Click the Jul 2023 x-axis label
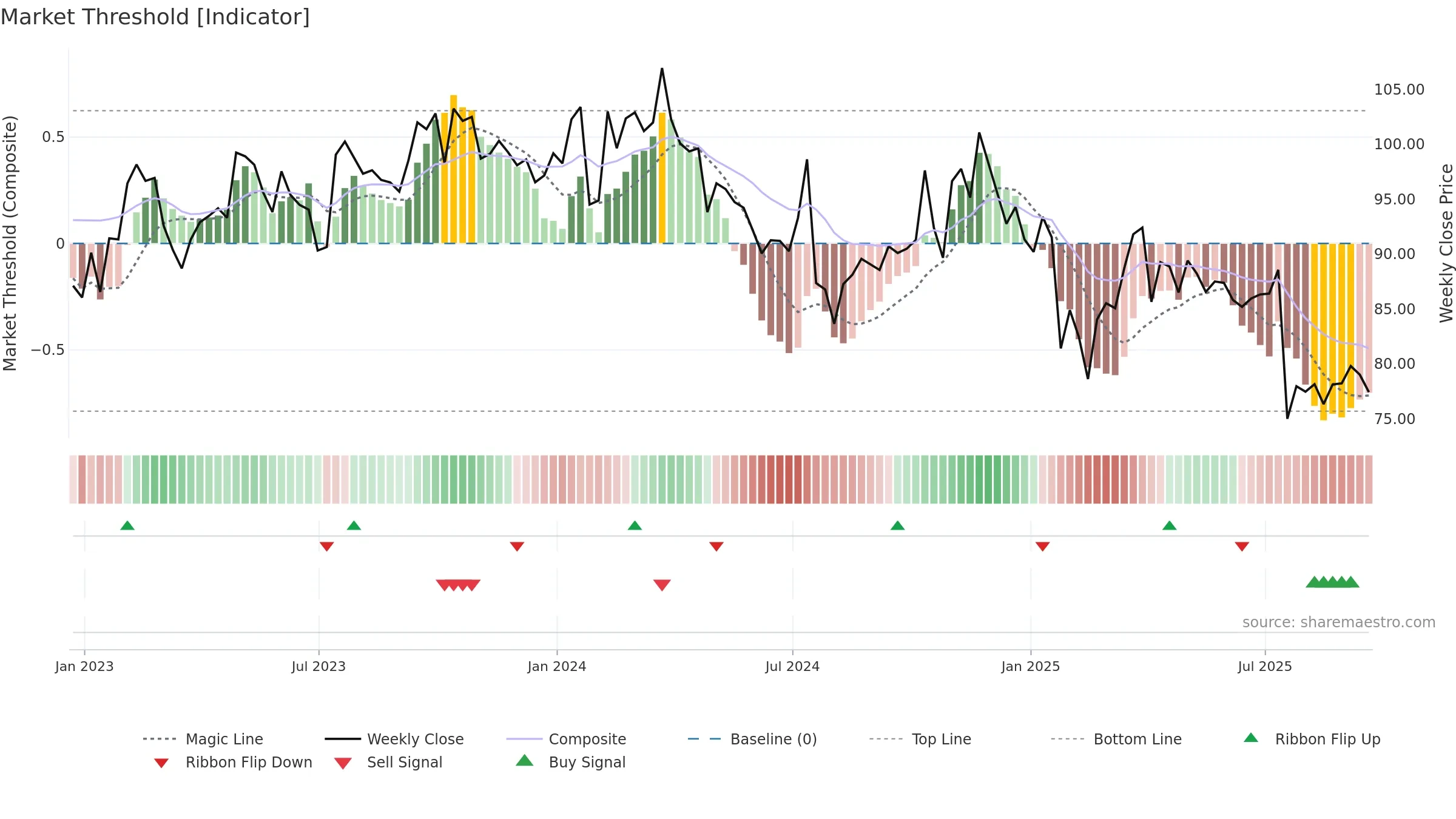1456x819 pixels. coord(318,666)
